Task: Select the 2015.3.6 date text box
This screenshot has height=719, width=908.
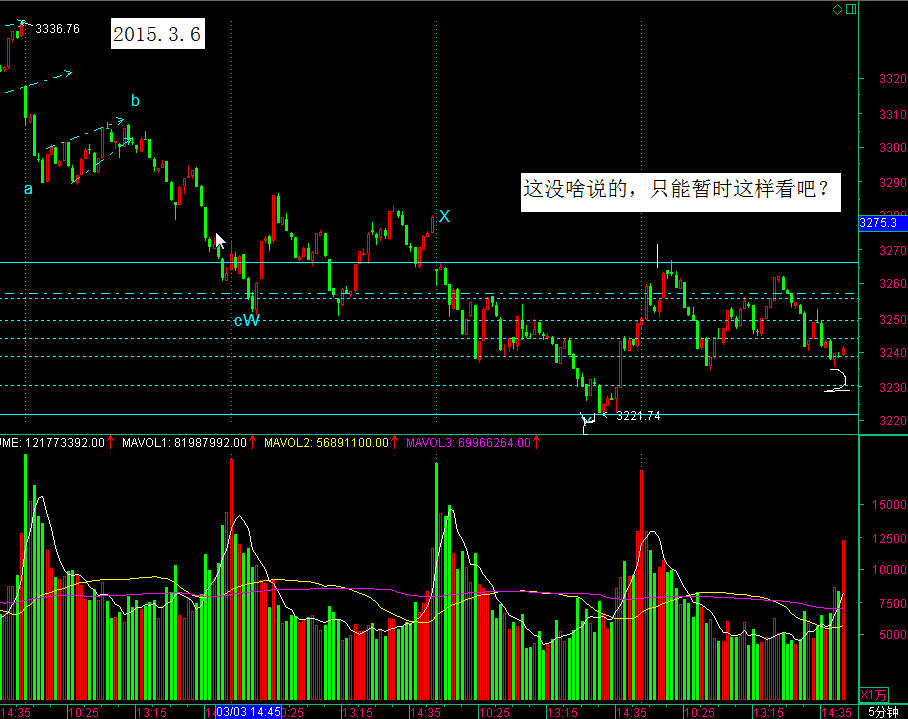Action: click(158, 35)
